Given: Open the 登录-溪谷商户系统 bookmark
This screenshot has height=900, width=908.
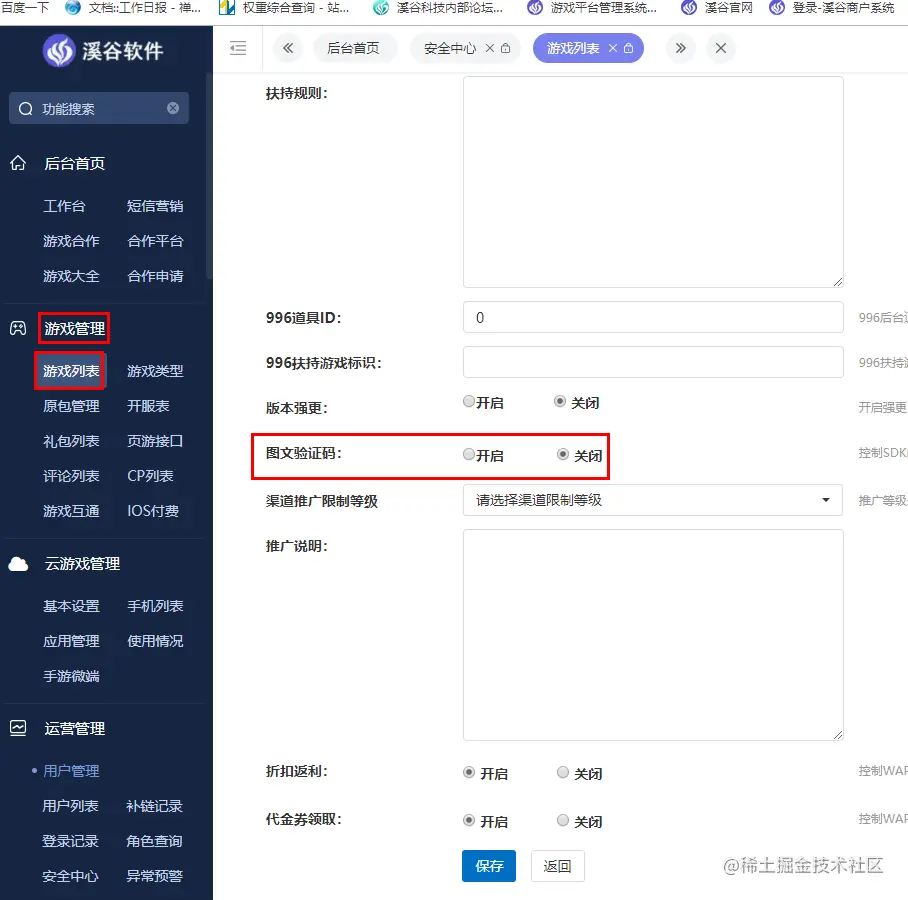Looking at the screenshot, I should (832, 8).
